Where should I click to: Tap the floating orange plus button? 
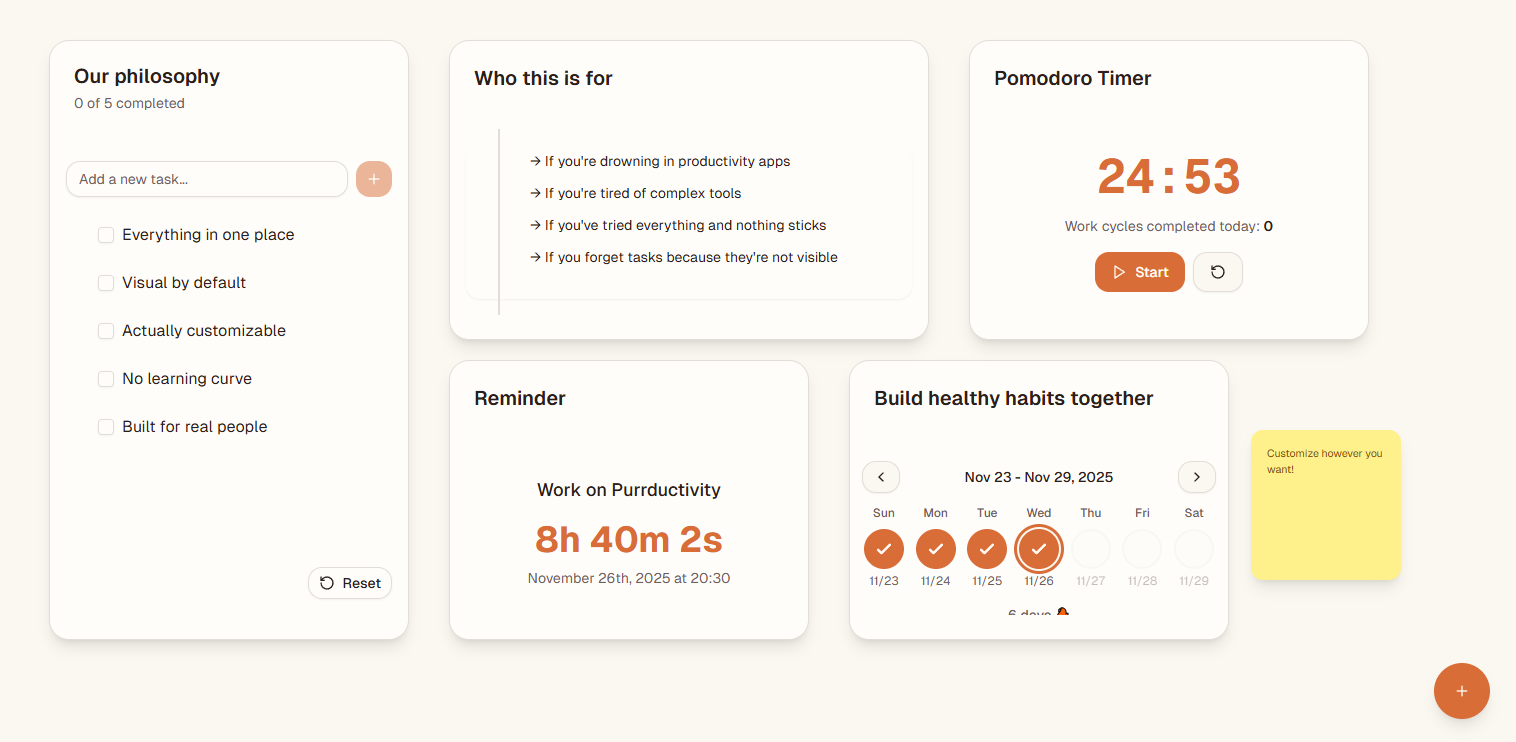(x=1461, y=691)
